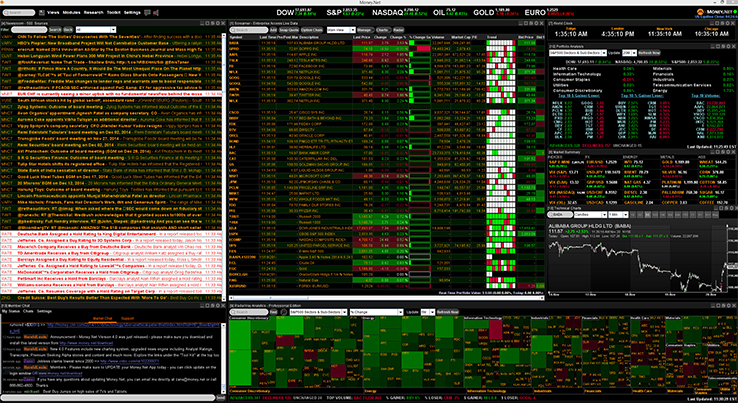This screenshot has width=738, height=403.
Task: Click the Option Chain button
Action: 312,30
